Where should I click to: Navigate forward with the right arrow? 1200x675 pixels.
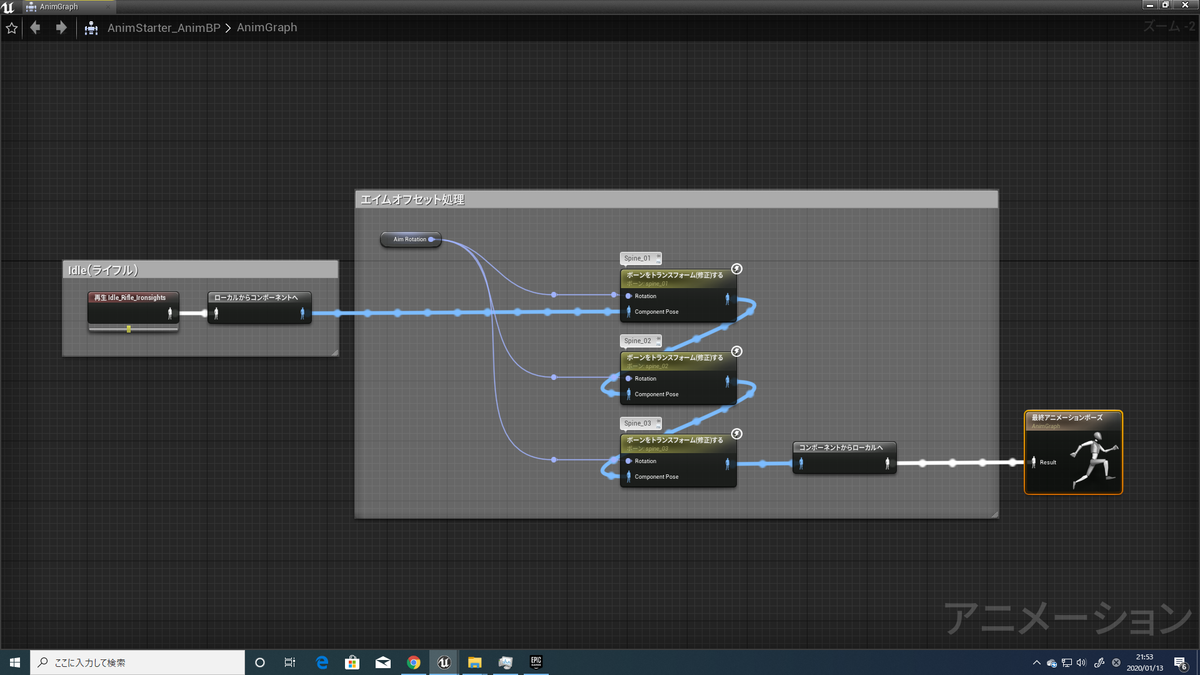(61, 28)
